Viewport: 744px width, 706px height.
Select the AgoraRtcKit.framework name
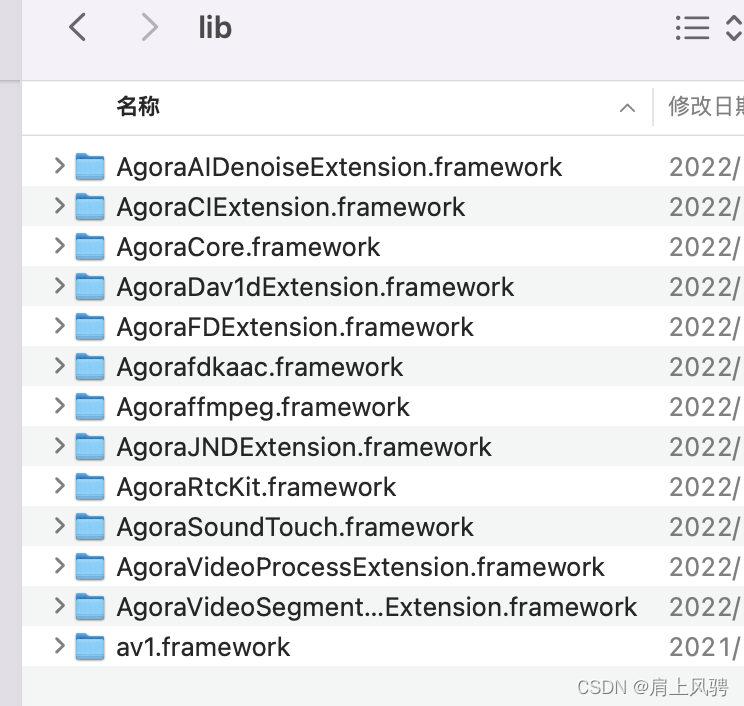pos(256,487)
